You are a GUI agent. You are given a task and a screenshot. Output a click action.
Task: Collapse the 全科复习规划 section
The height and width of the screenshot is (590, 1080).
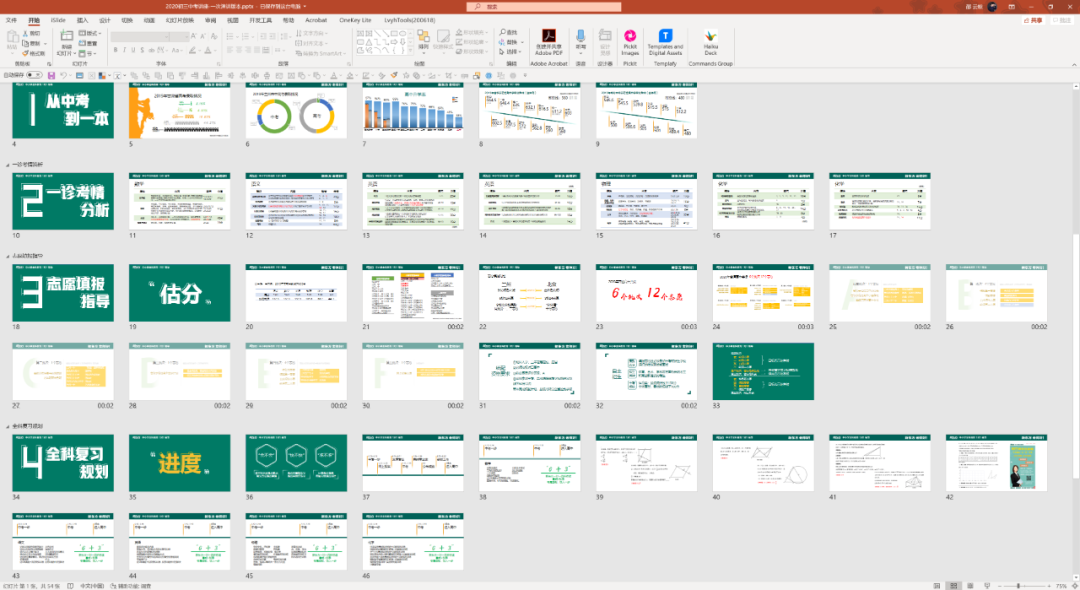point(8,427)
